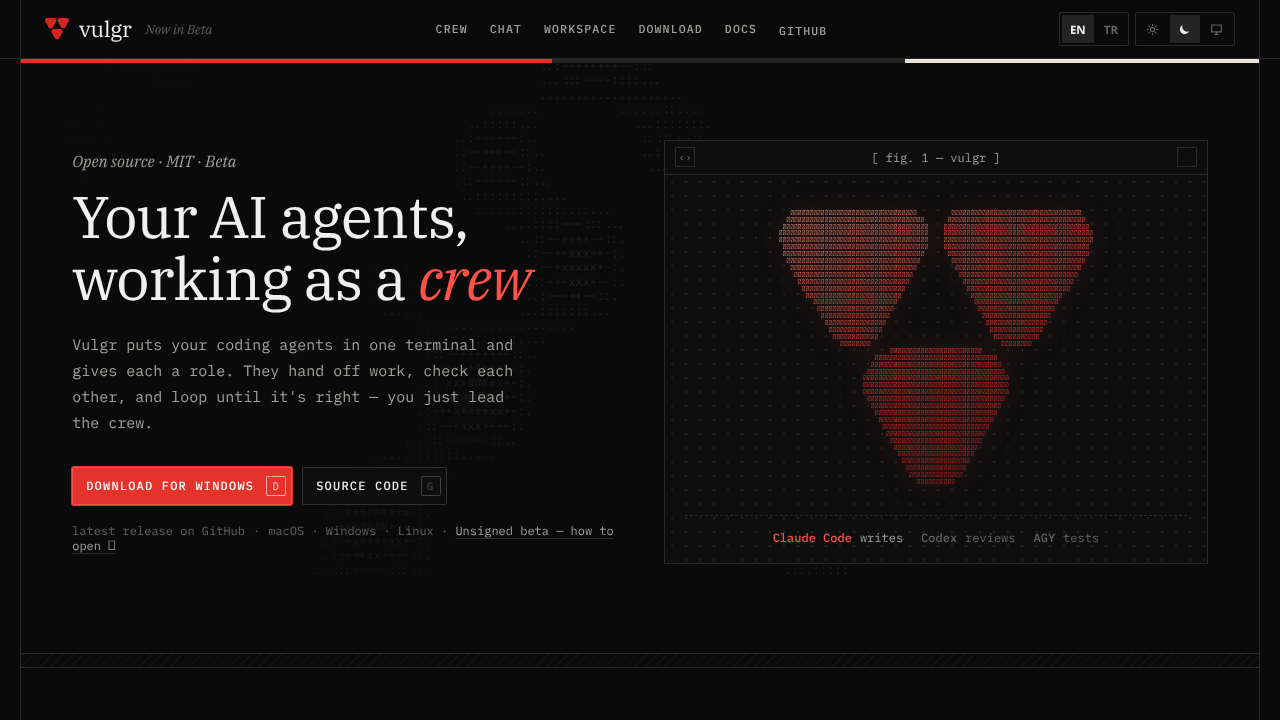Open the Workspace nav item
The image size is (1280, 720).
tap(580, 30)
